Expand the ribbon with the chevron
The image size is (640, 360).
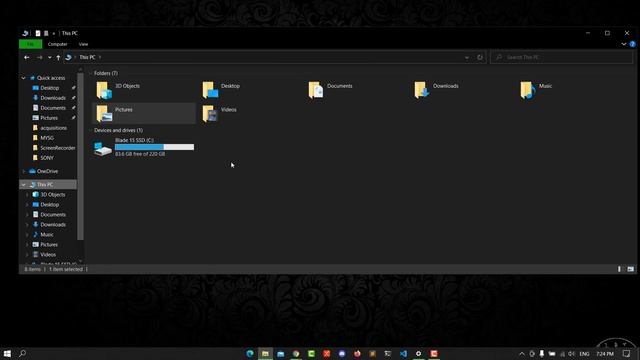pos(624,44)
